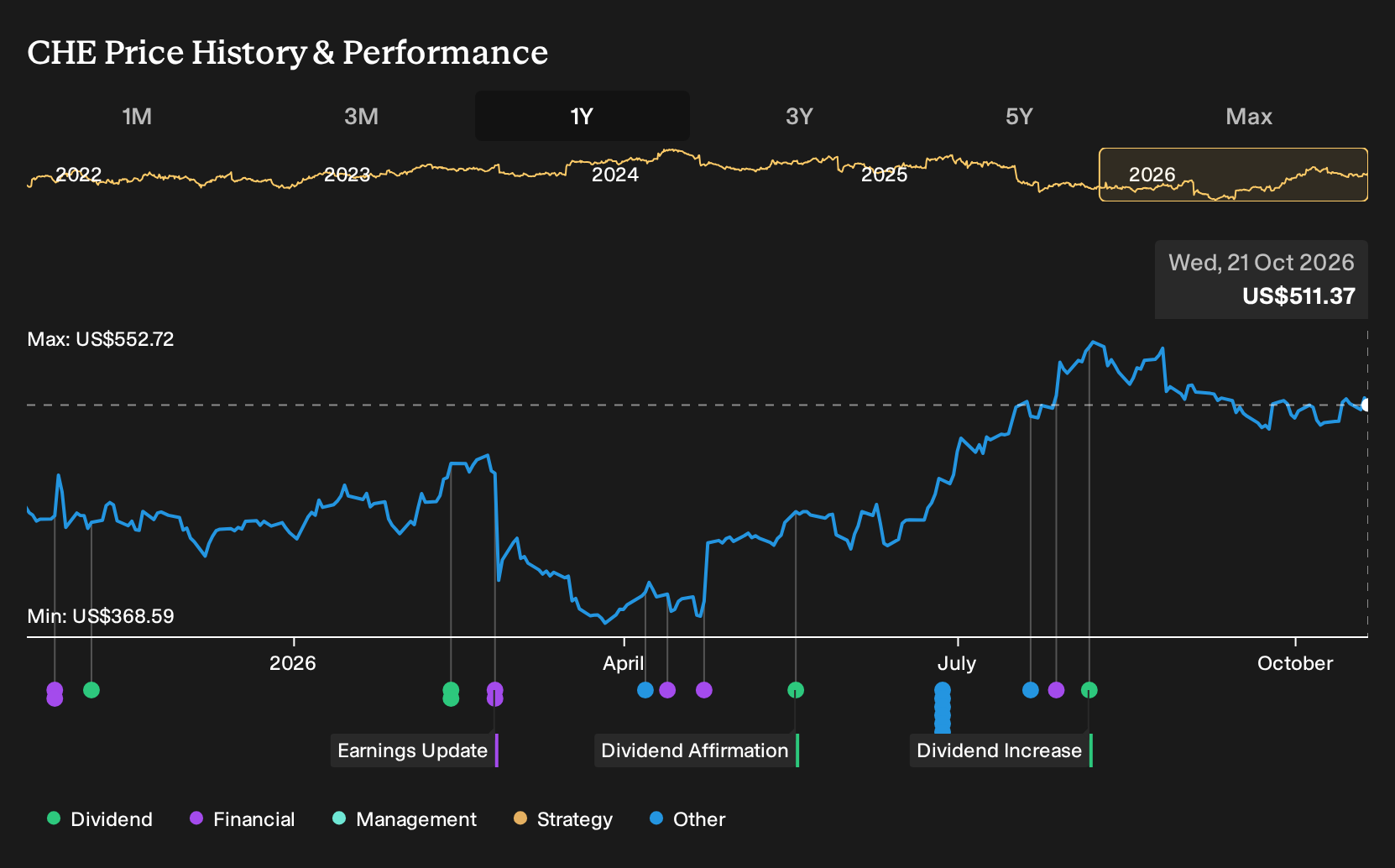Click the white current-price dot on chart
The height and width of the screenshot is (868, 1395).
(1366, 405)
